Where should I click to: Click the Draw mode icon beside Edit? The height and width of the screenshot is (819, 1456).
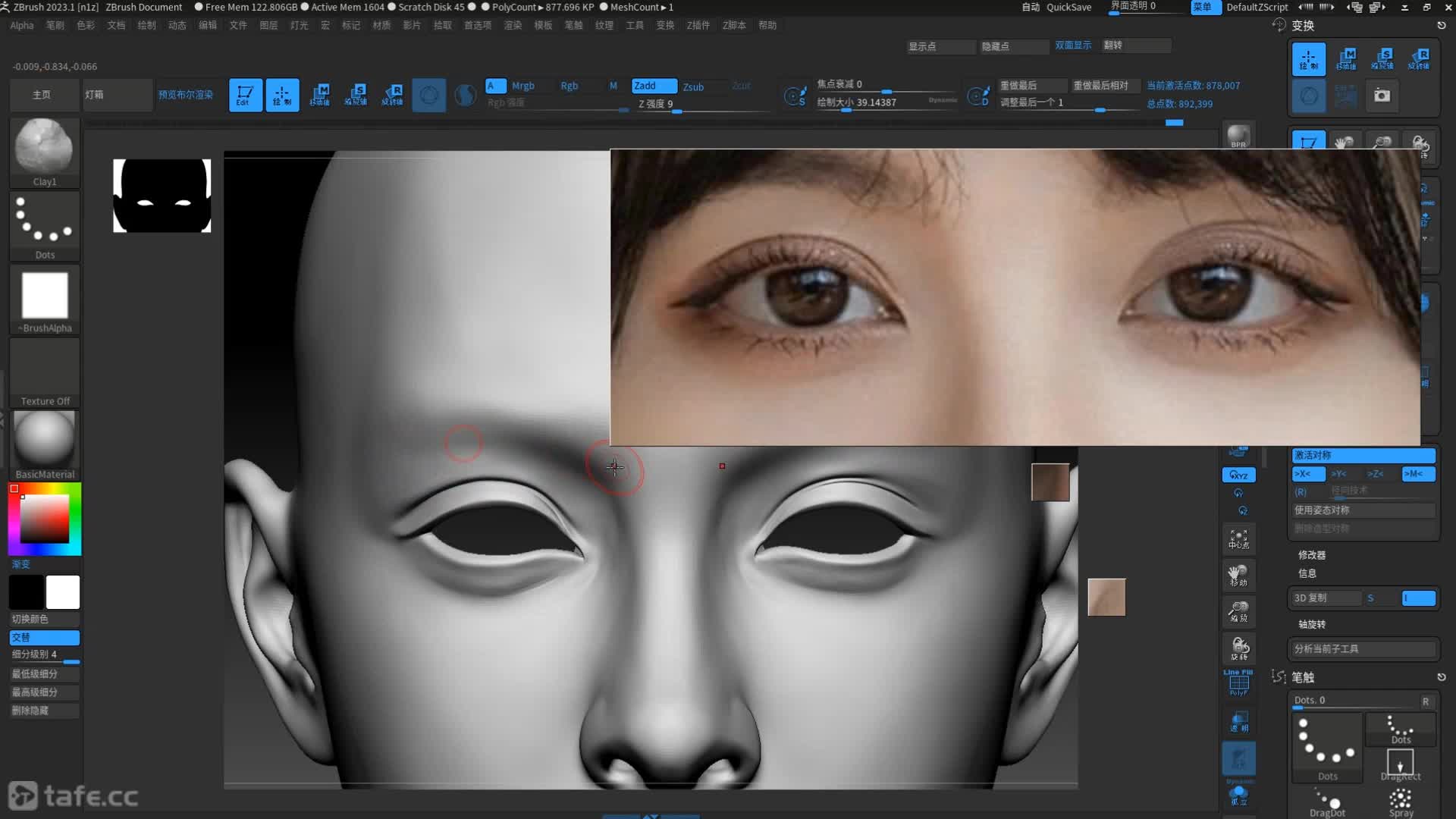point(282,95)
